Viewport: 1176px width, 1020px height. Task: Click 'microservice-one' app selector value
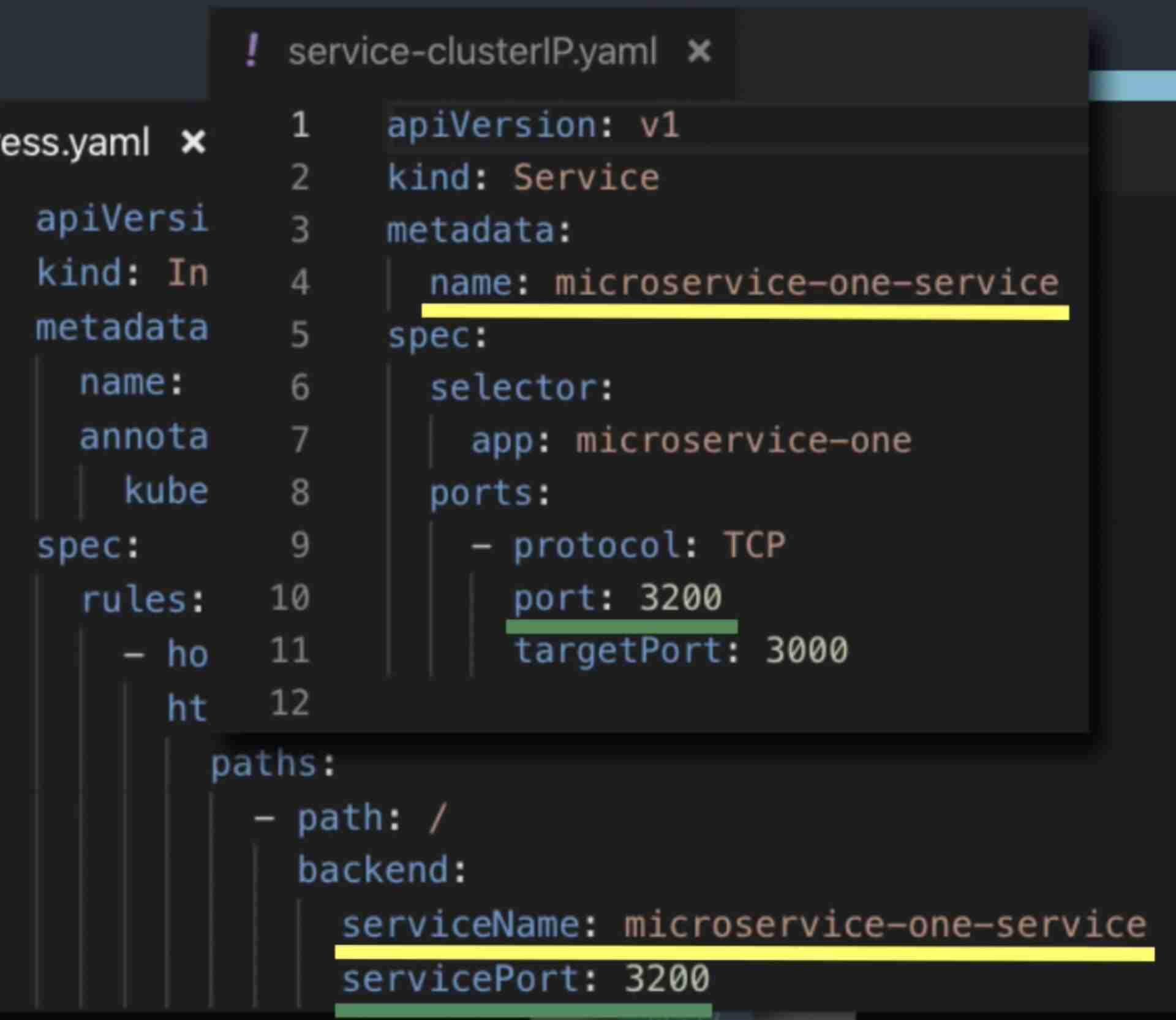click(744, 440)
